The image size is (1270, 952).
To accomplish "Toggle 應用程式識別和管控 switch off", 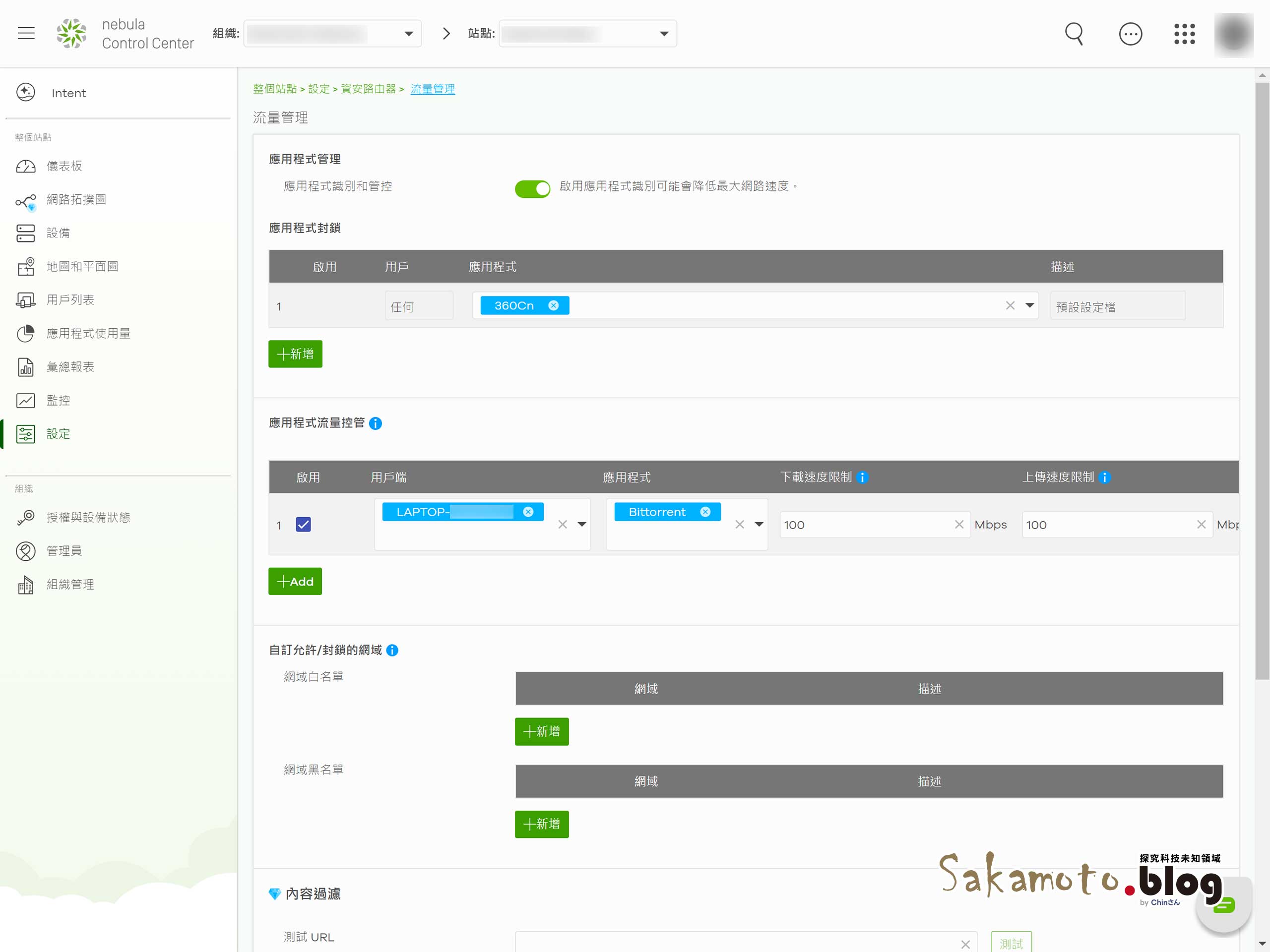I will tap(532, 187).
